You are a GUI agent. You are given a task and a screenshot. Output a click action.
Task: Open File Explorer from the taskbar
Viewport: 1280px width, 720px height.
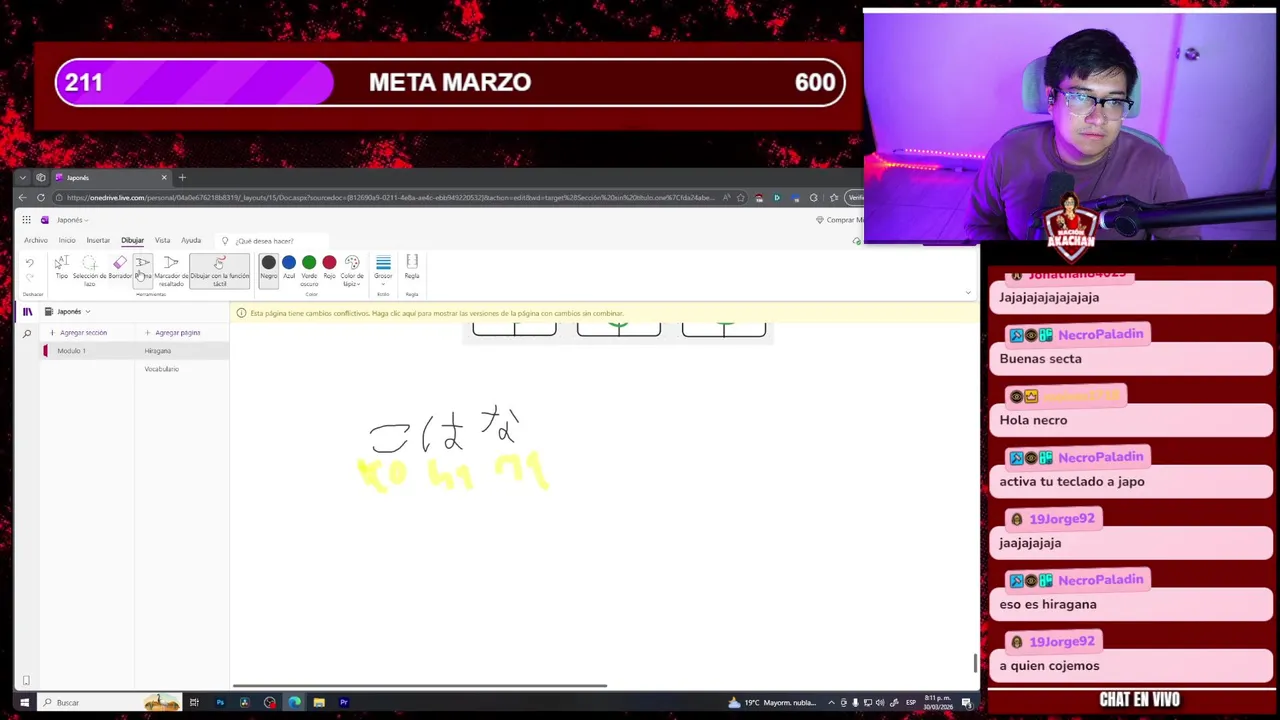click(319, 703)
